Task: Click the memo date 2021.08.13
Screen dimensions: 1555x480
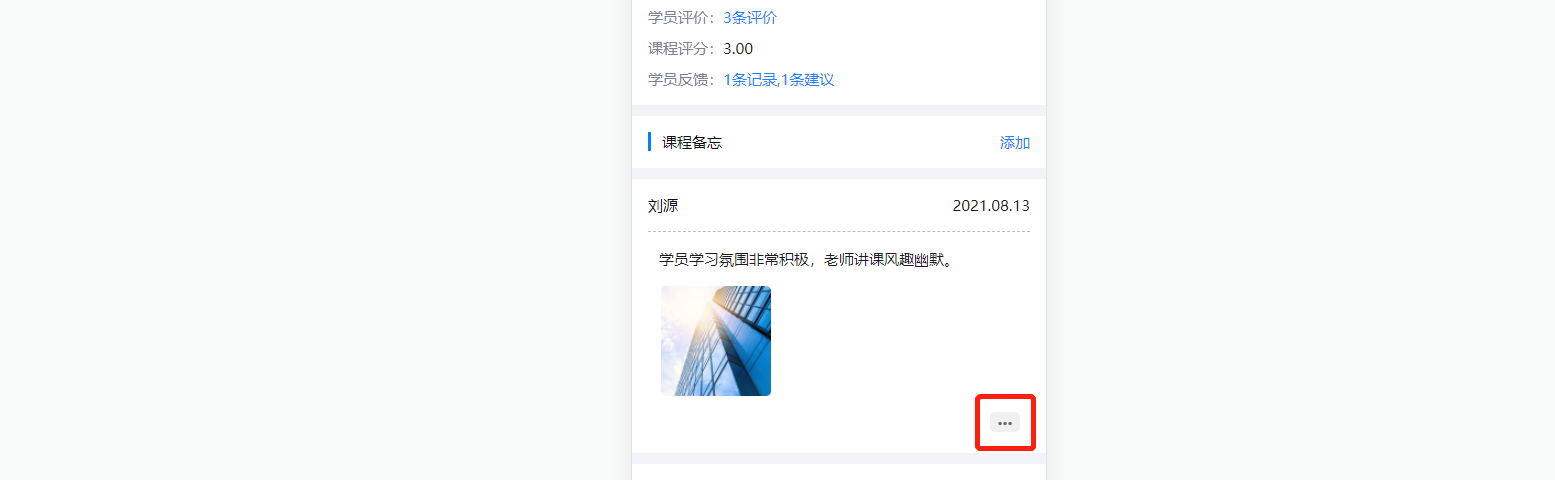Action: tap(991, 206)
